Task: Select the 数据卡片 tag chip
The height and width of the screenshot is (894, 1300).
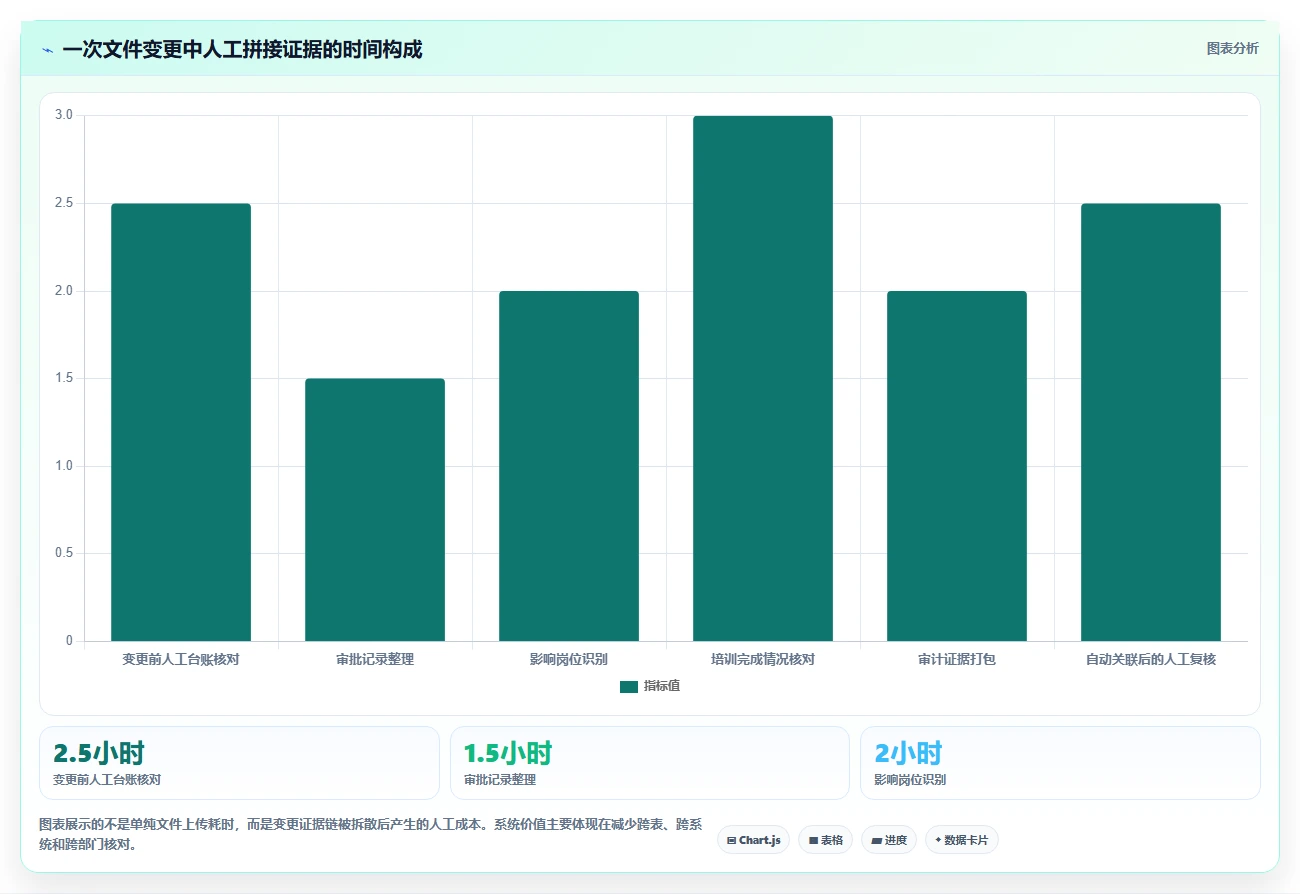Action: [x=962, y=840]
